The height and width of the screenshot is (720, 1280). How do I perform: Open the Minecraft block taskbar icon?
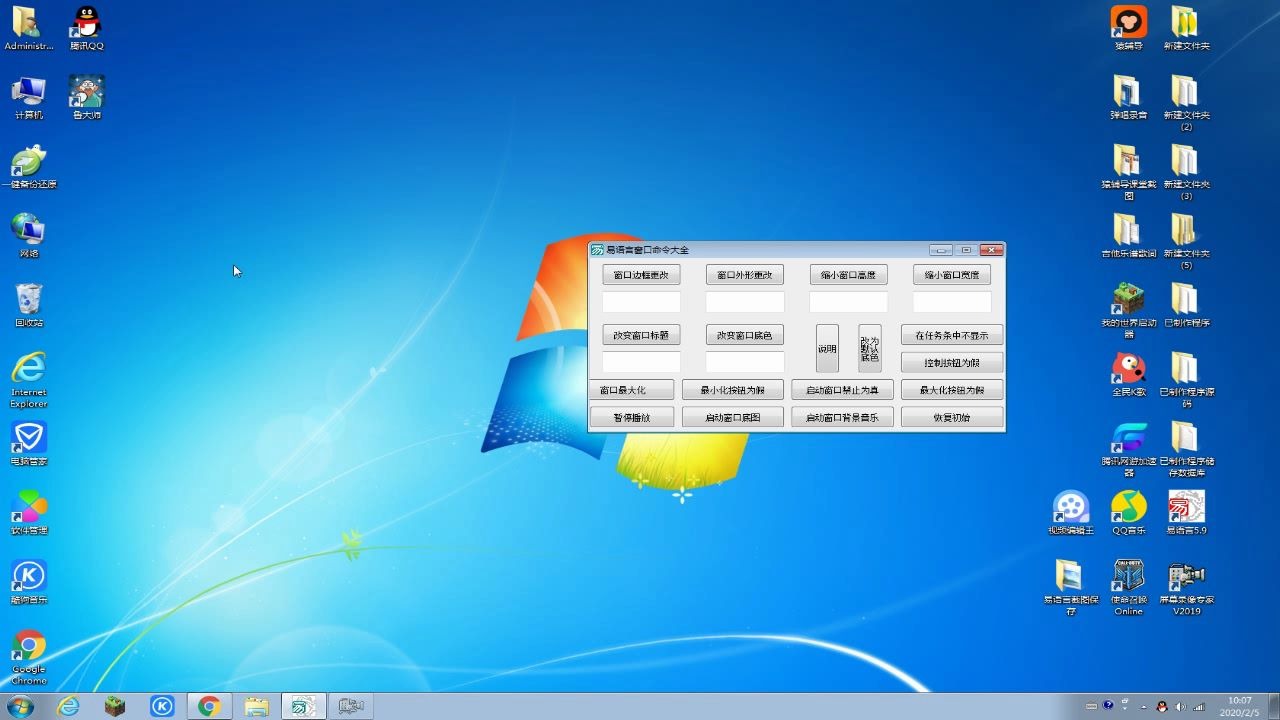pyautogui.click(x=115, y=706)
